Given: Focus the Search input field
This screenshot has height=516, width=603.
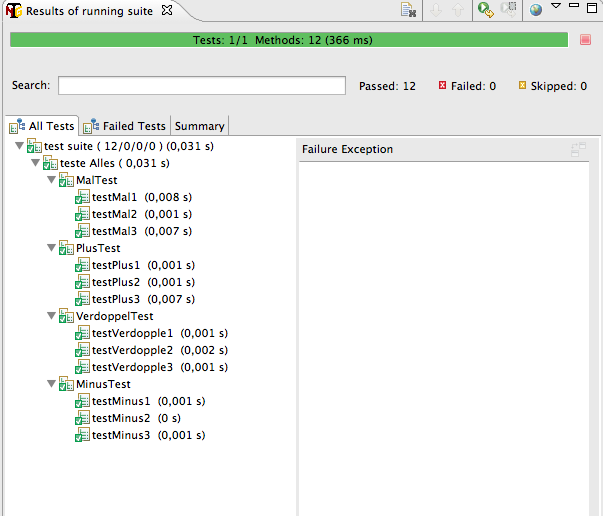Looking at the screenshot, I should pos(202,85).
